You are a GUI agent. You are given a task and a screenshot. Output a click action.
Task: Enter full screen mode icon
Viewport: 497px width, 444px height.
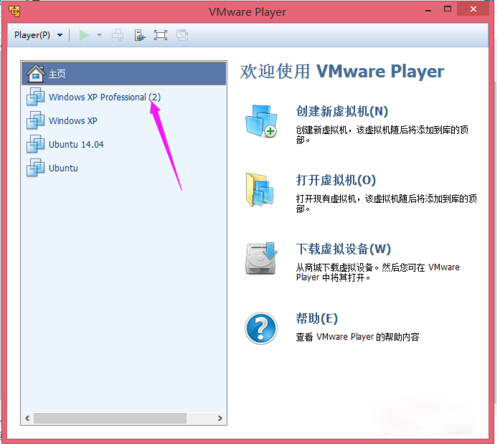pyautogui.click(x=160, y=35)
